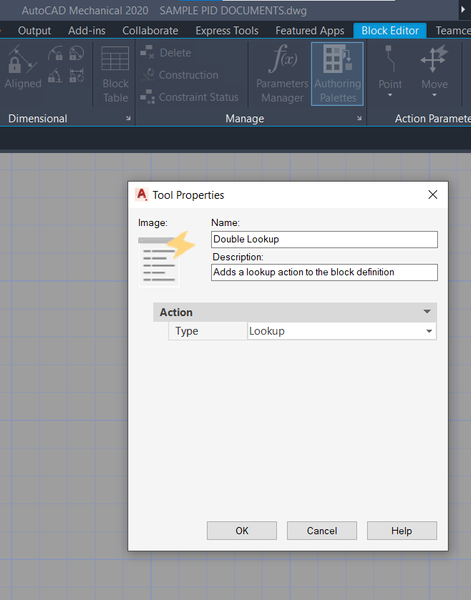Image resolution: width=471 pixels, height=600 pixels.
Task: Click the Convert dimensional constraint icon
Action: 77,75
